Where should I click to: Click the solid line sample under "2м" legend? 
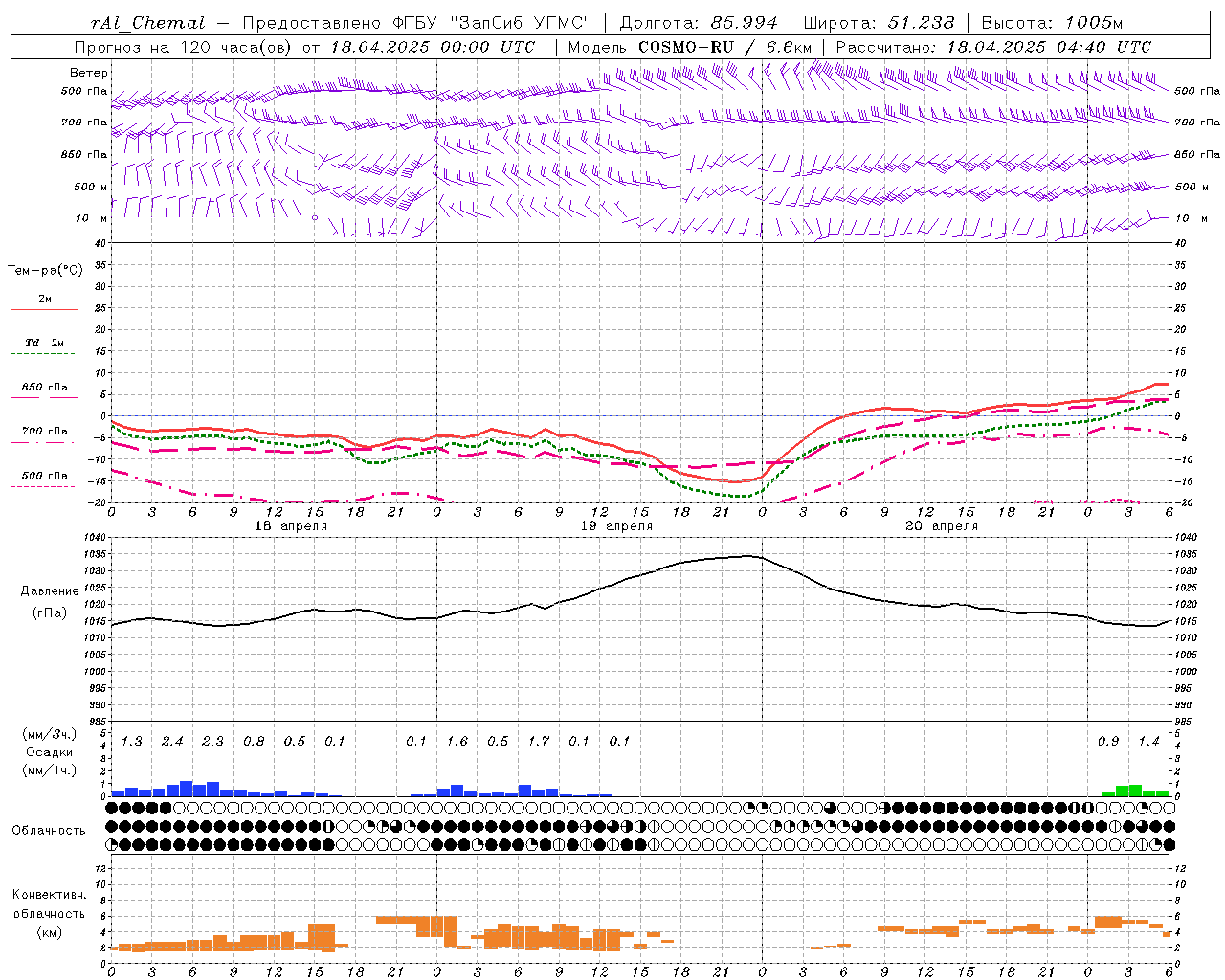[44, 309]
